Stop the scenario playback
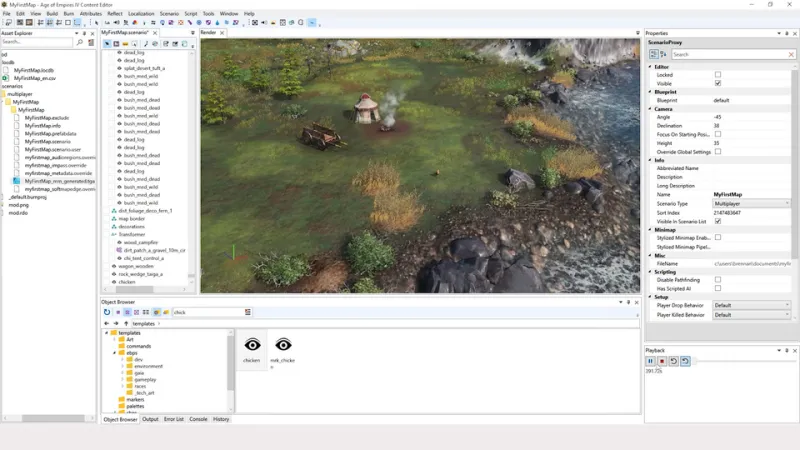800x450 pixels. click(662, 361)
